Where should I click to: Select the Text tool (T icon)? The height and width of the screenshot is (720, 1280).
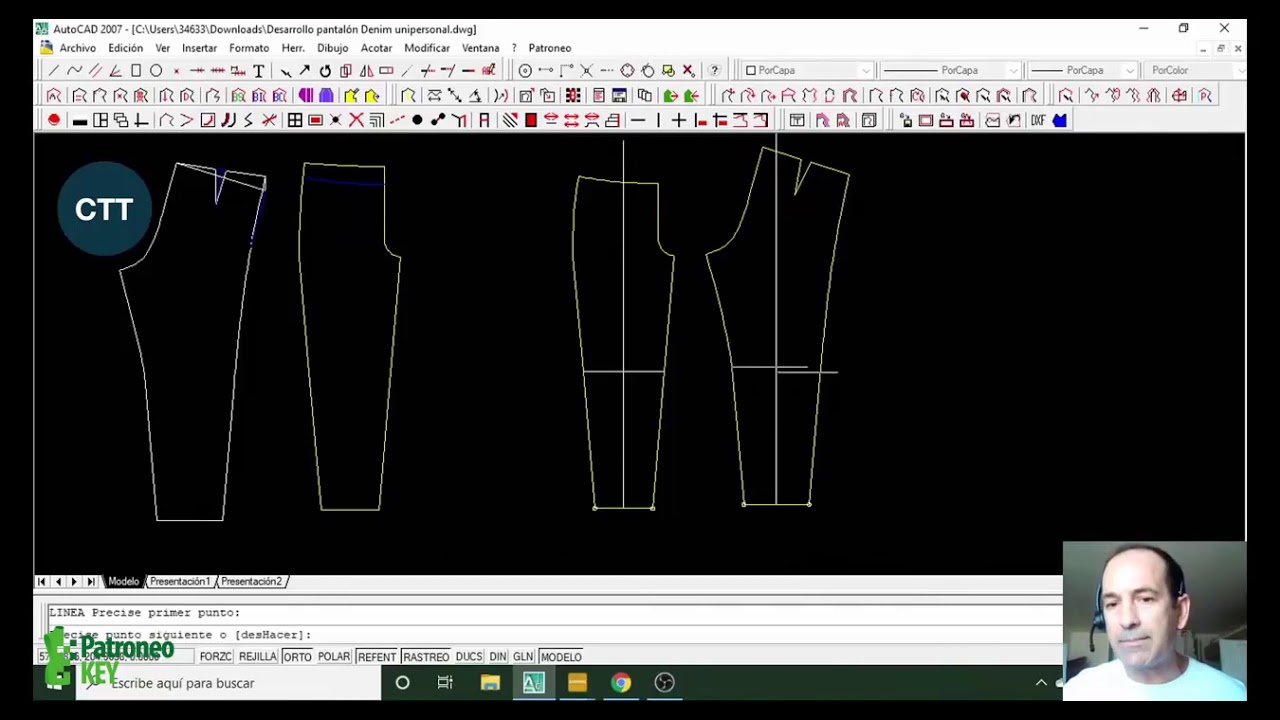(259, 71)
